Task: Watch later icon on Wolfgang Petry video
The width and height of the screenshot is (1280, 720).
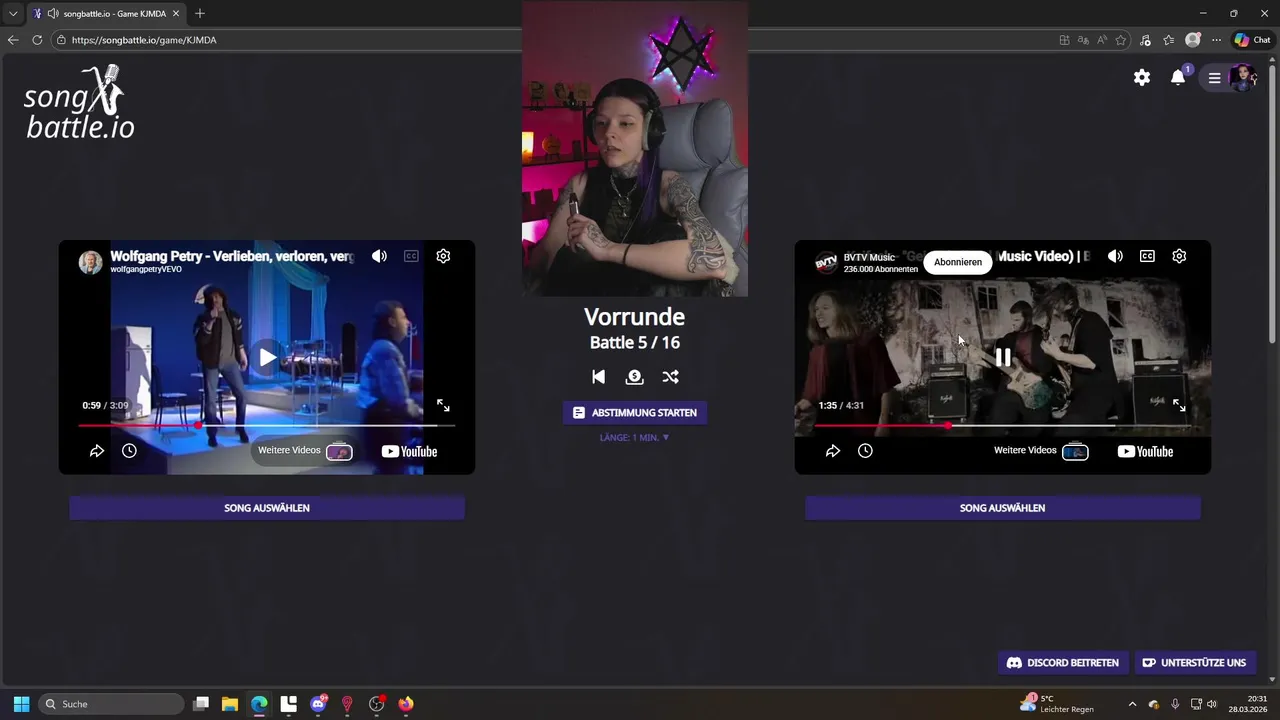Action: 129,451
